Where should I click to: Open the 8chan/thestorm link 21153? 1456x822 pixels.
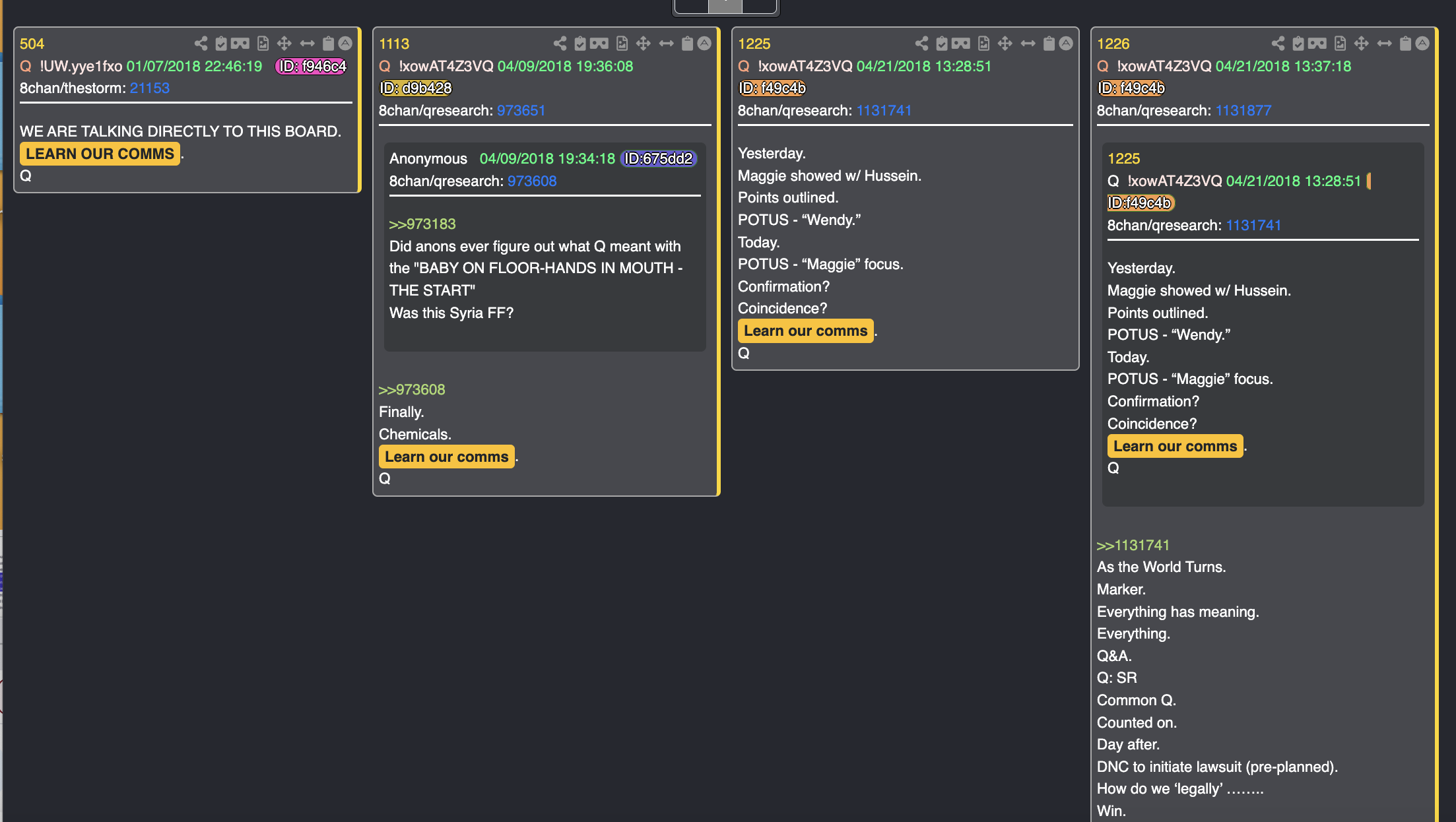[x=149, y=88]
